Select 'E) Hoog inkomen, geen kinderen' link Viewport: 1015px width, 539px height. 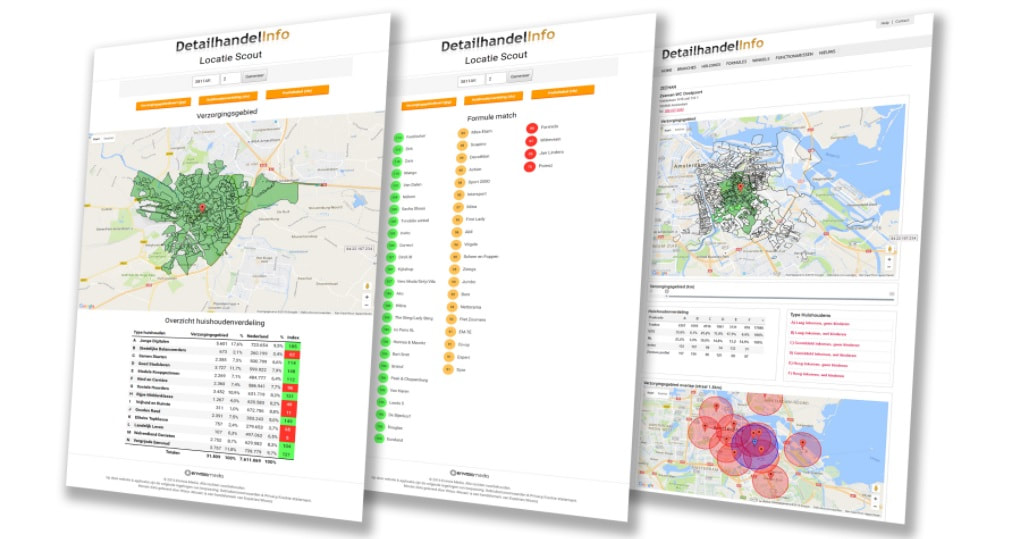[820, 364]
